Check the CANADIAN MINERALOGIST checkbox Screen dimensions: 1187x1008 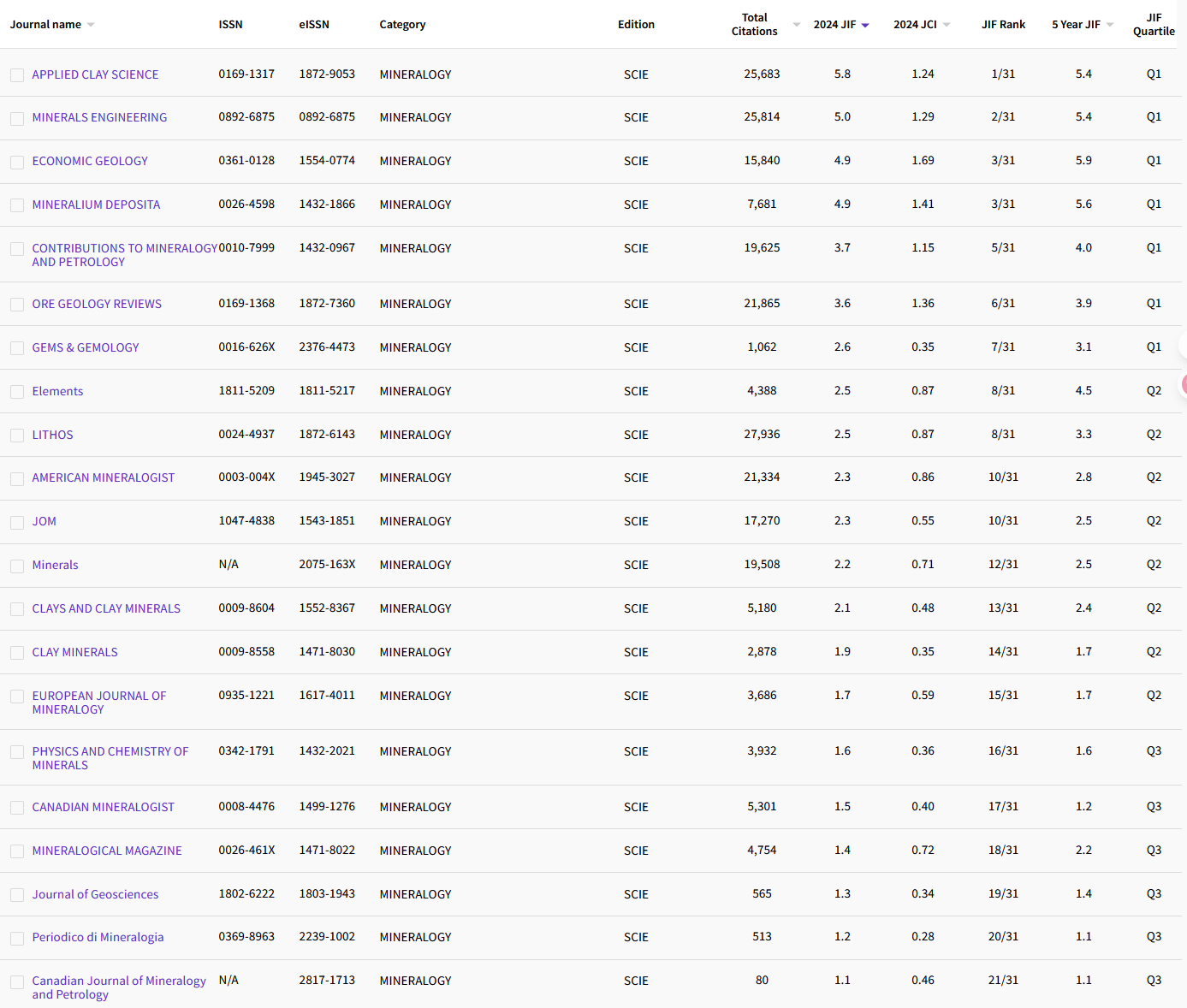coord(17,808)
